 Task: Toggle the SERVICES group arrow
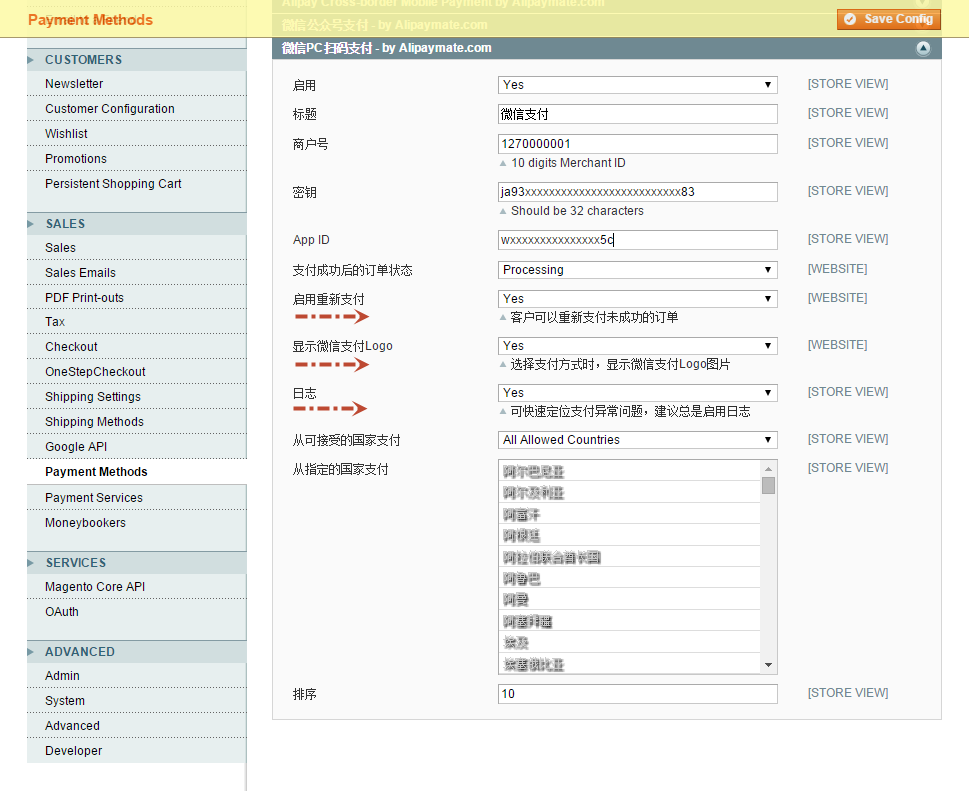coord(30,563)
